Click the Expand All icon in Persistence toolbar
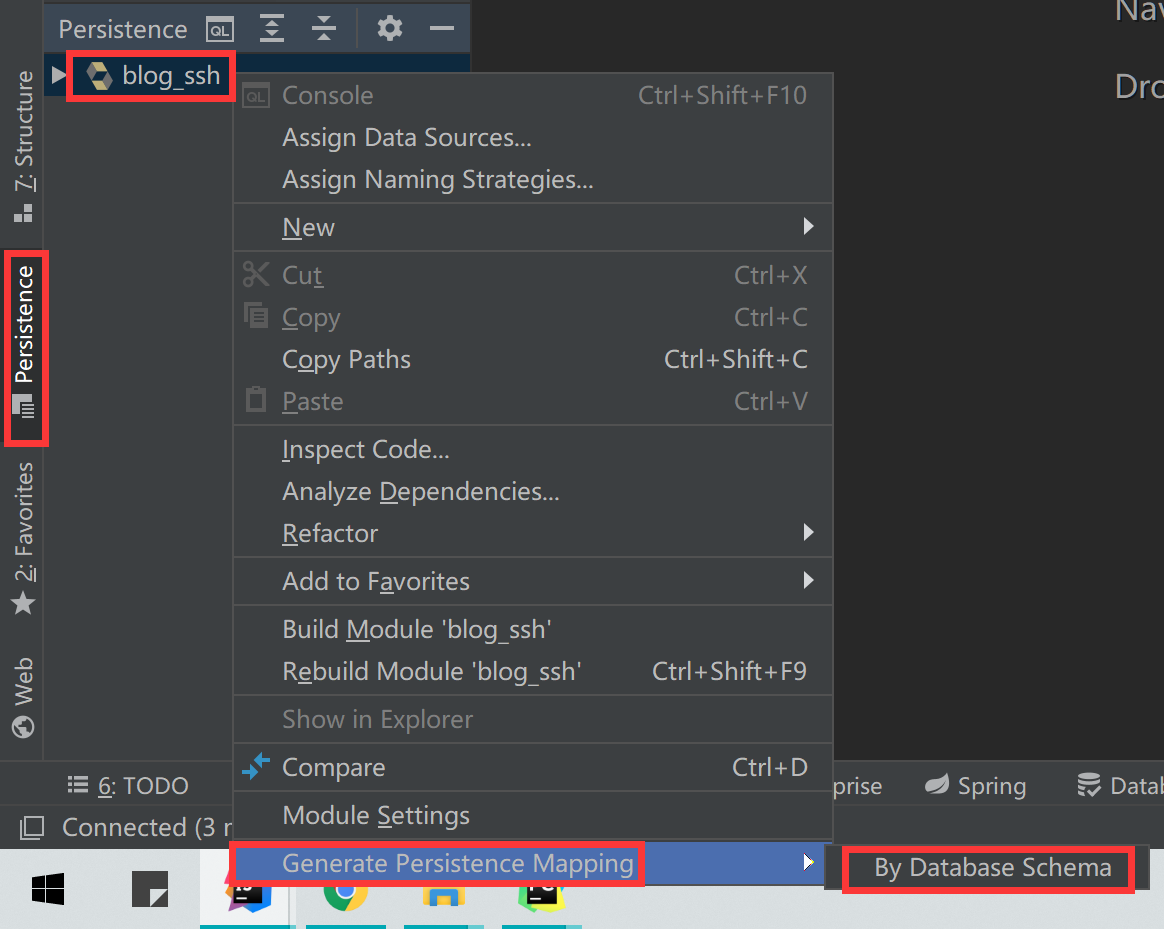 [271, 28]
